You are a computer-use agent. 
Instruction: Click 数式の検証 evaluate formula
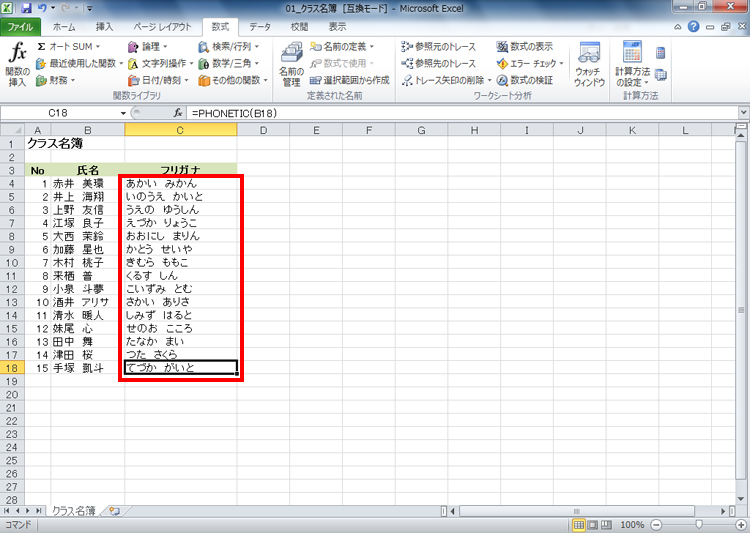(524, 80)
